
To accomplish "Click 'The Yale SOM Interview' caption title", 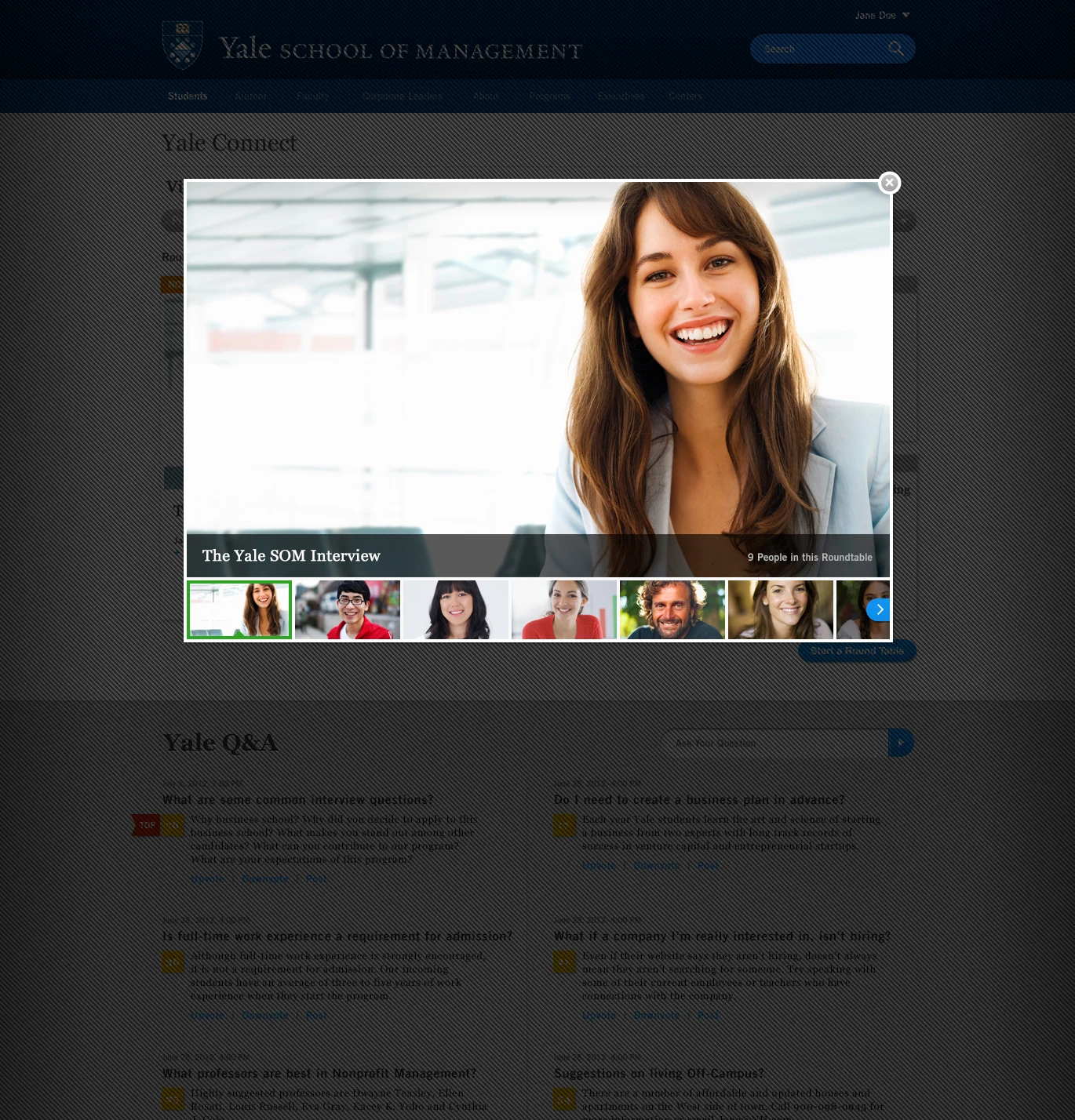I will pos(291,556).
